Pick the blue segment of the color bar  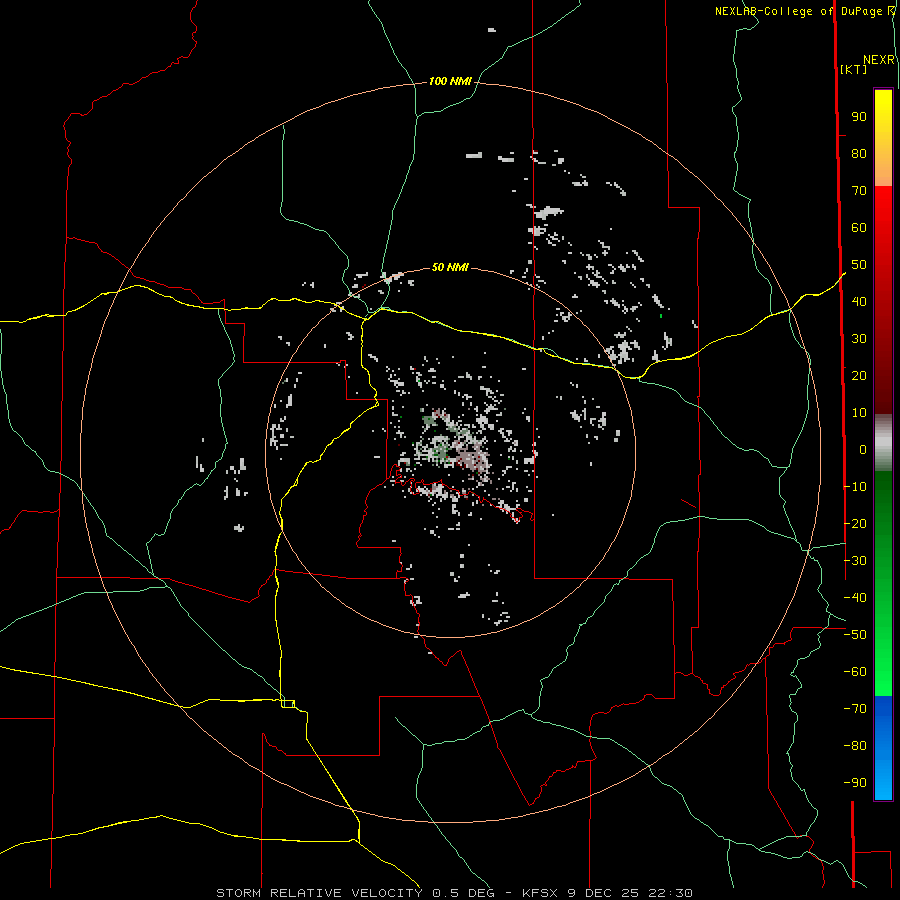pos(883,747)
